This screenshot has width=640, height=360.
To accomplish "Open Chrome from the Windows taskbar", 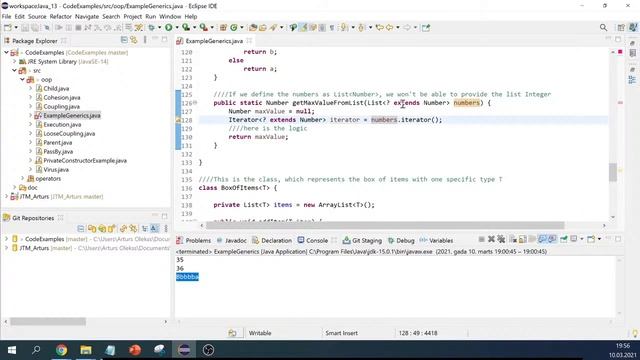I will coord(61,350).
